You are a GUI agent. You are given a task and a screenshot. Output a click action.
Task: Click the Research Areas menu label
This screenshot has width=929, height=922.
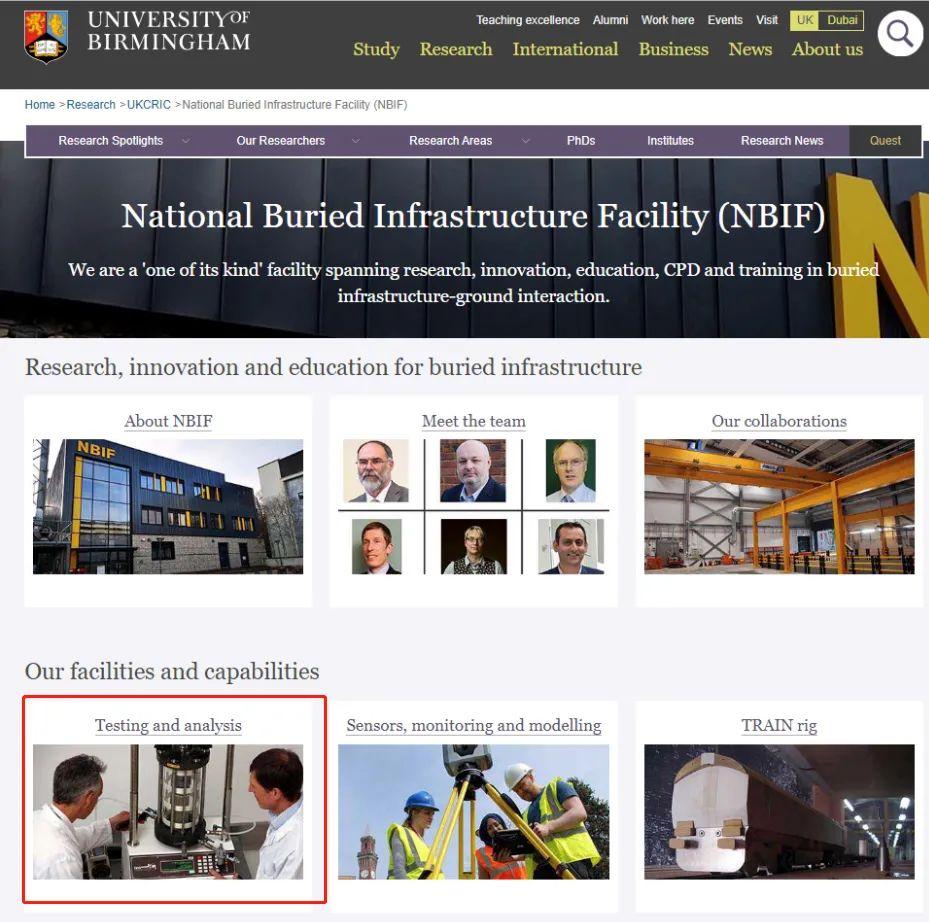450,141
